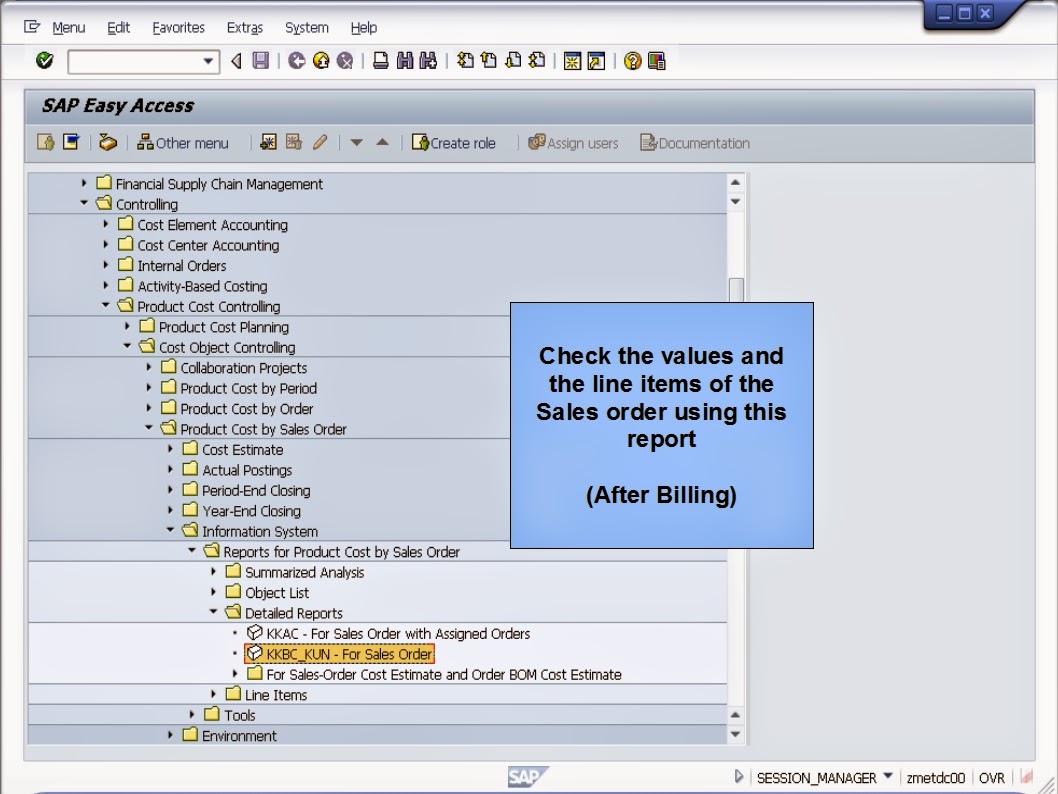Collapse Product Cost Controlling node
The height and width of the screenshot is (794, 1058).
pos(105,305)
